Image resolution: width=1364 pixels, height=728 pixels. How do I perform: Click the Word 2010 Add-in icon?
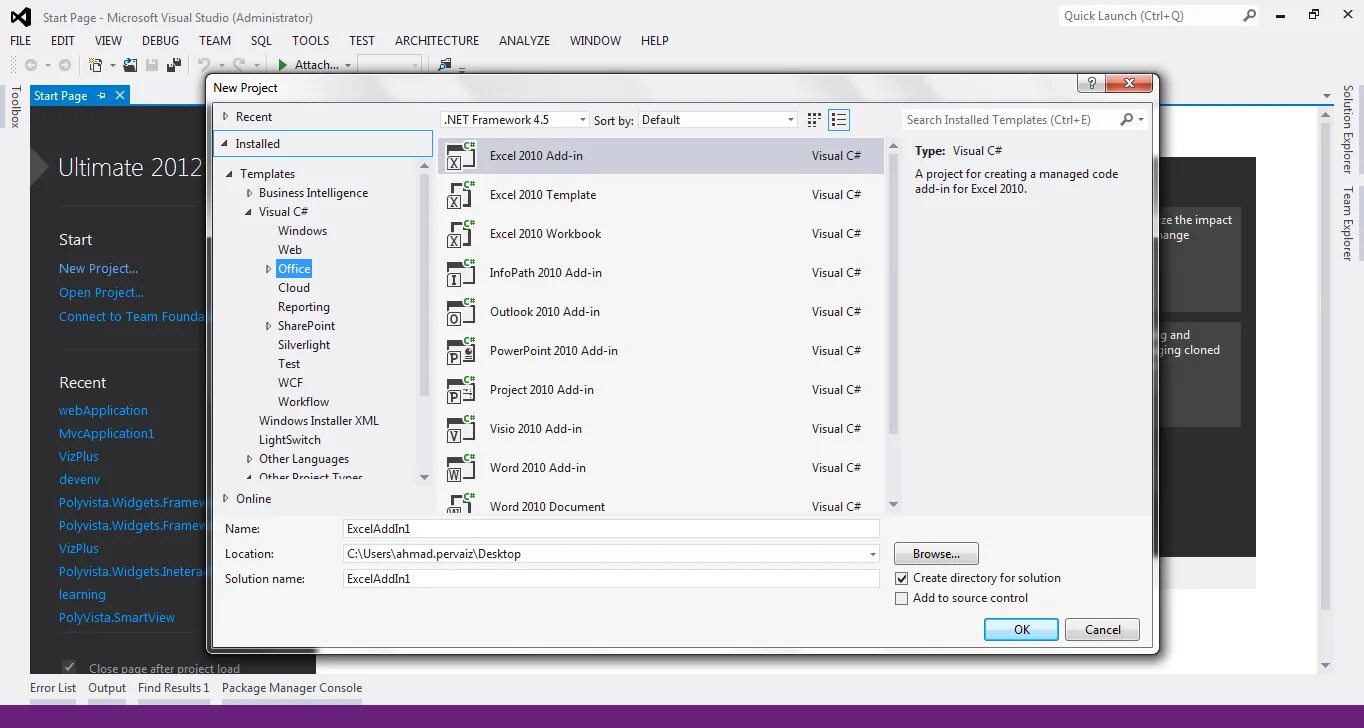[461, 468]
